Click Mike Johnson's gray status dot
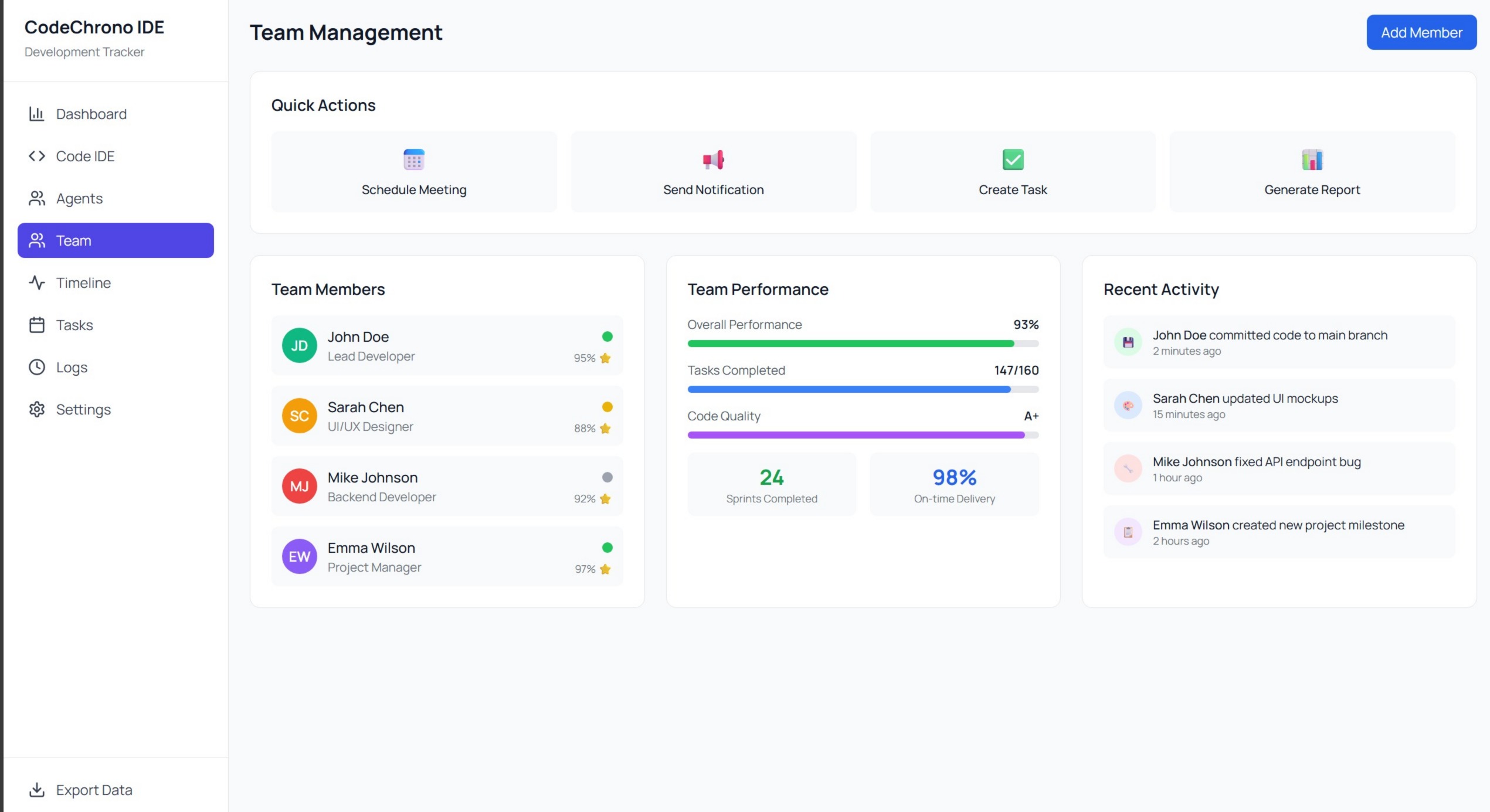 (607, 477)
